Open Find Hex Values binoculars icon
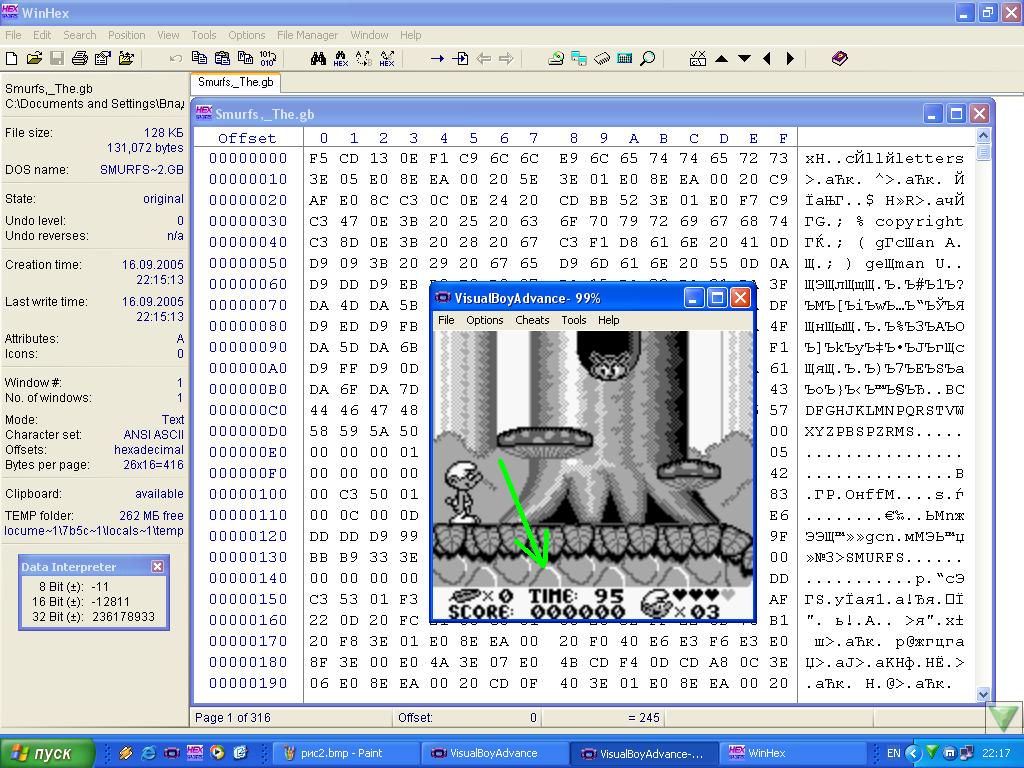Image resolution: width=1024 pixels, height=768 pixels. (341, 59)
